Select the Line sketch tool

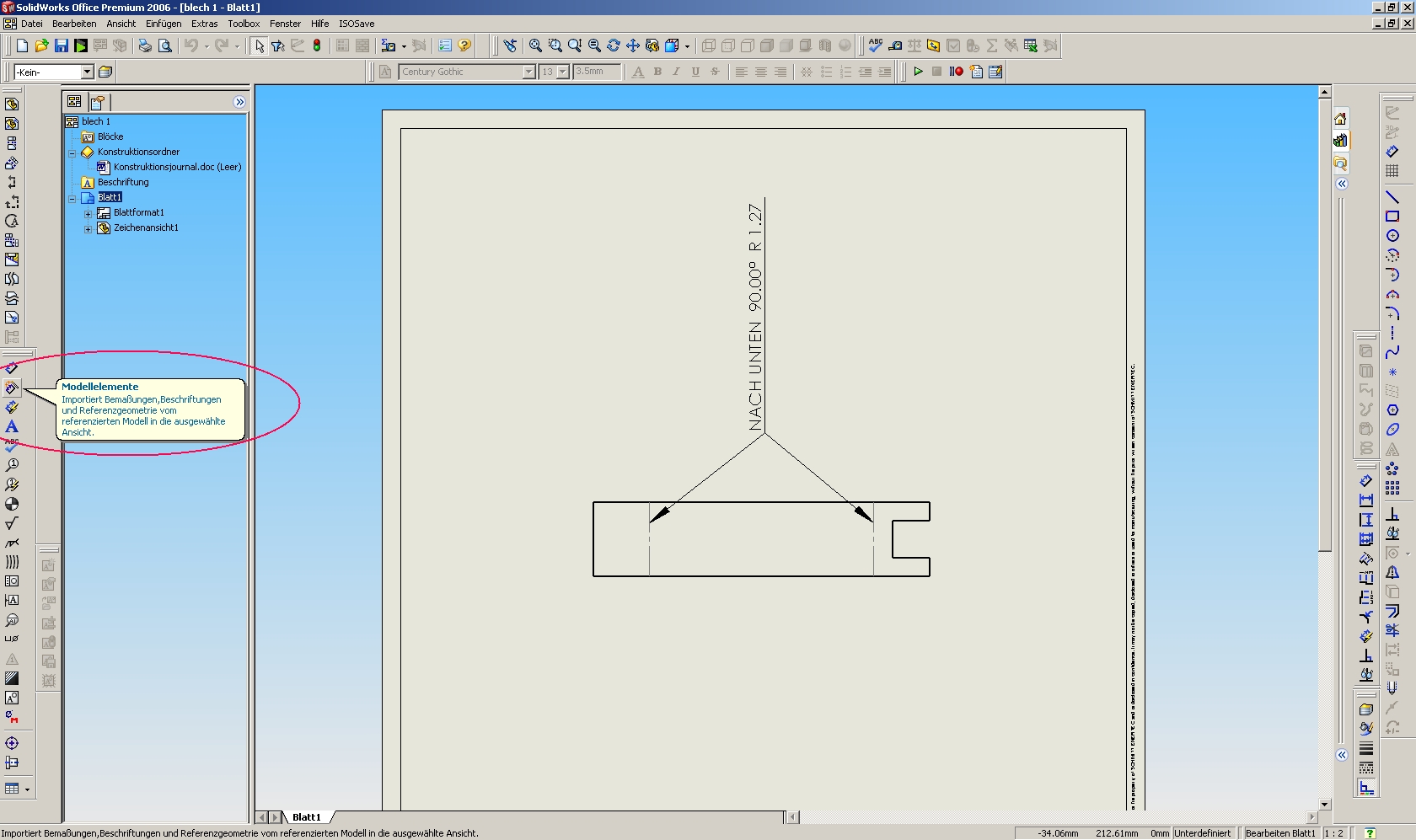[x=1392, y=197]
